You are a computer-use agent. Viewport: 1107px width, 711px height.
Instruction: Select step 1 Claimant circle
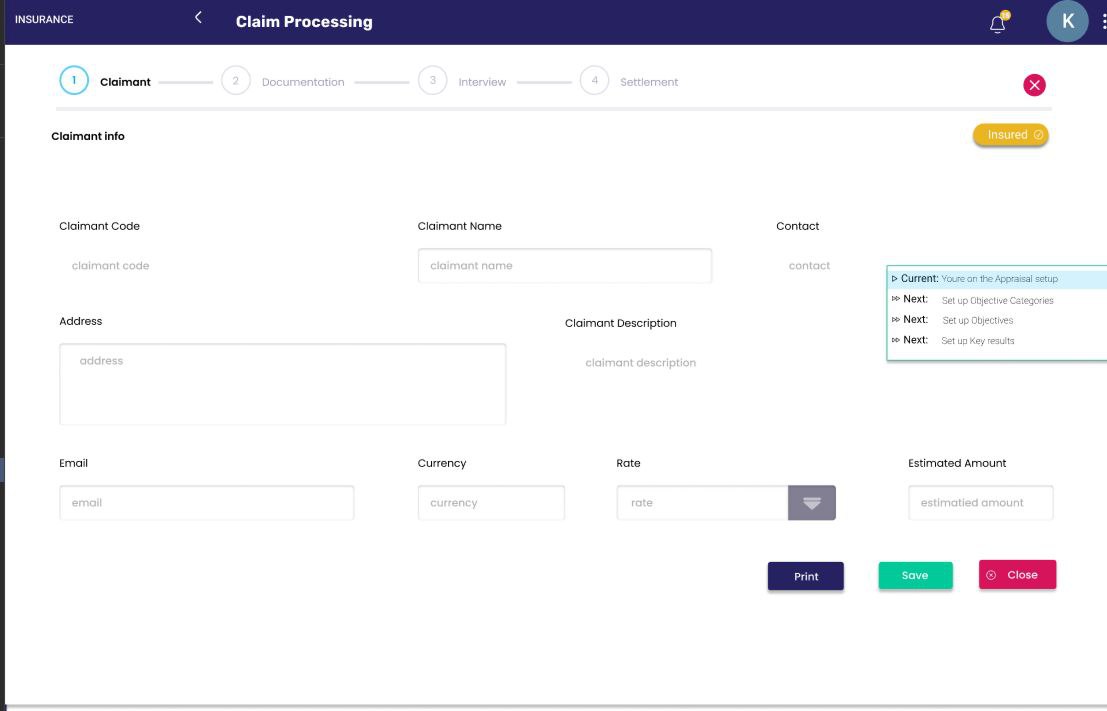pyautogui.click(x=74, y=81)
